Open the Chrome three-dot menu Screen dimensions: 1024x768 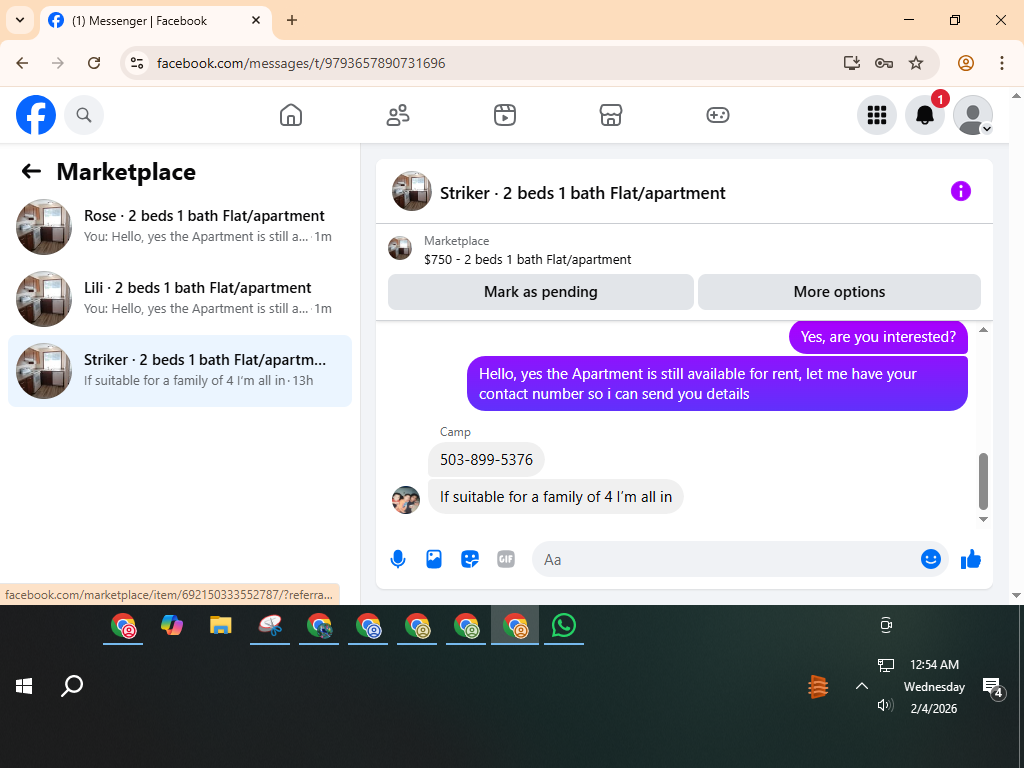point(1002,63)
